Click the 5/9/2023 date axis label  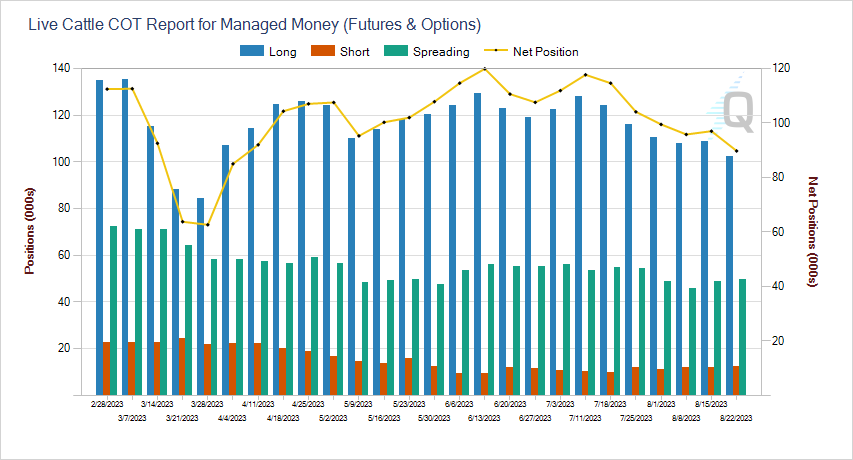tap(358, 404)
